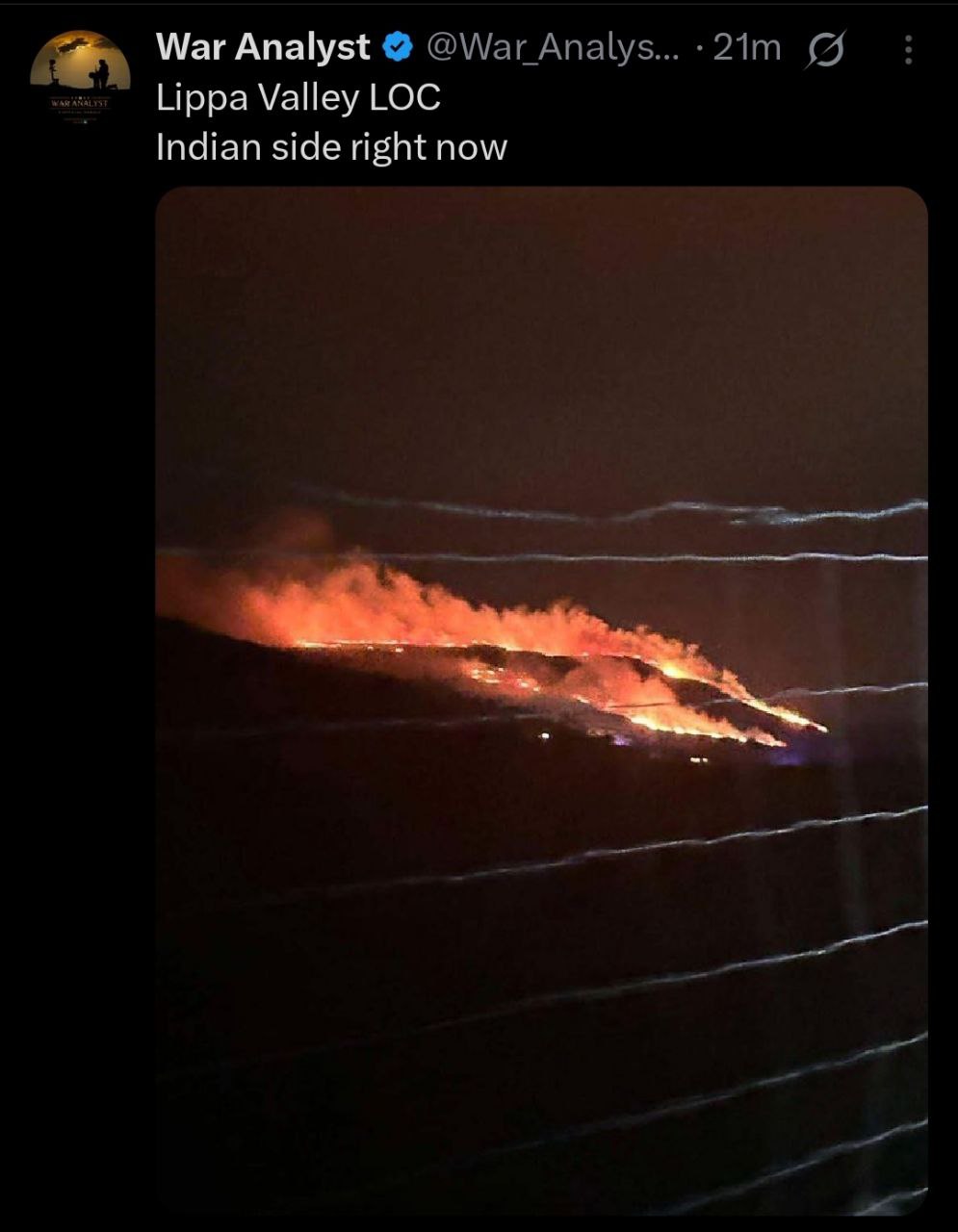Click the soldier silhouette in avatar
The width and height of the screenshot is (958, 1232).
pos(100,74)
